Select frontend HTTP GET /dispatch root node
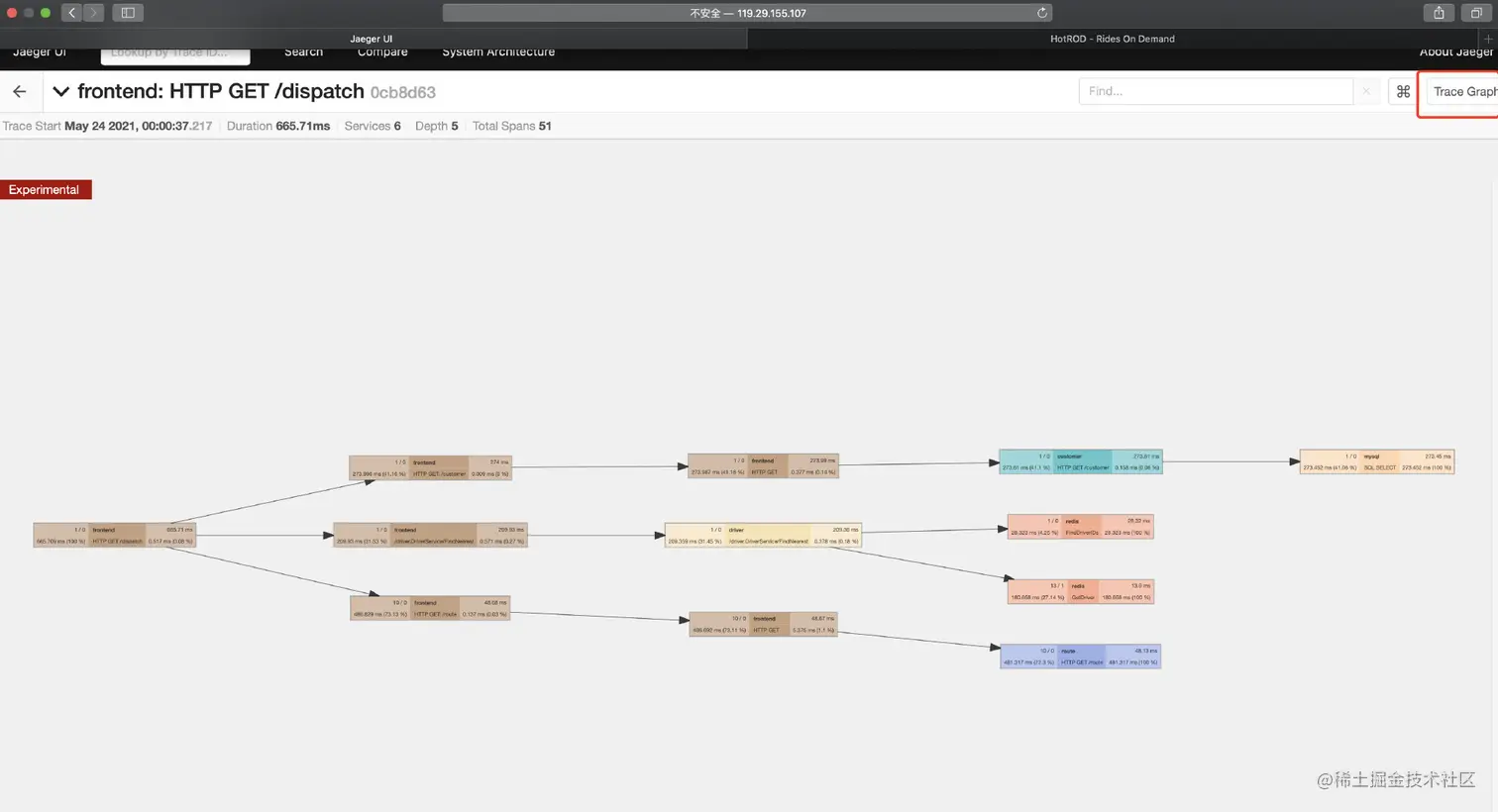The image size is (1498, 812). (115, 536)
